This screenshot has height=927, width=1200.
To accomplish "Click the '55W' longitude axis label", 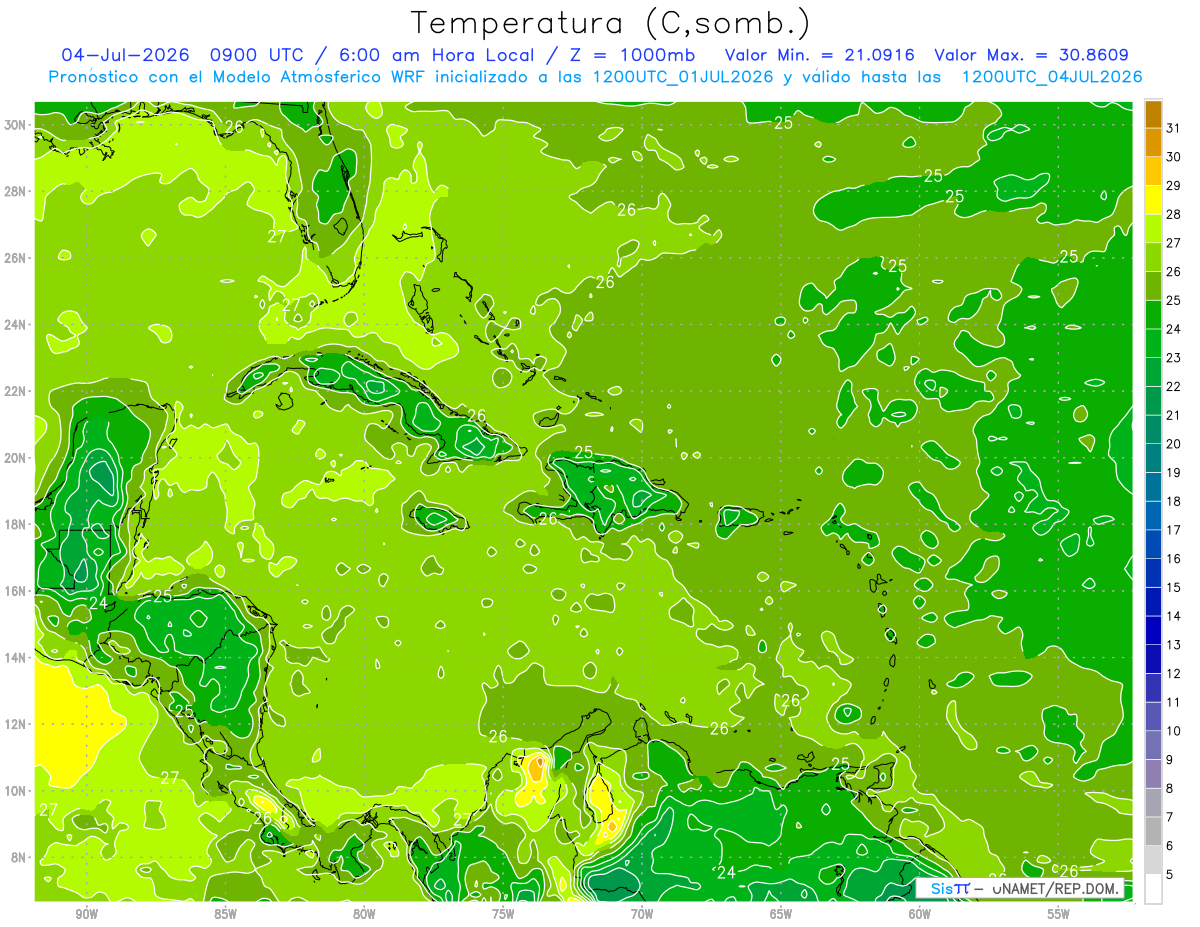I will pos(1059,914).
